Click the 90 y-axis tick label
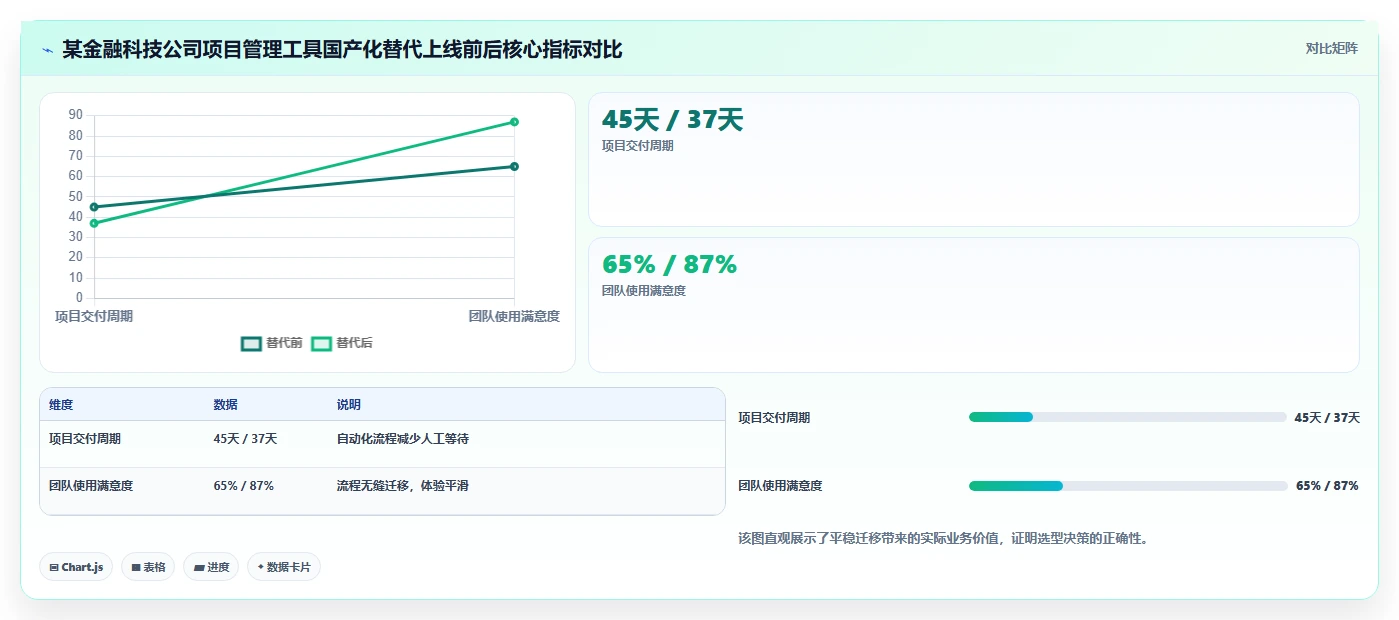Image resolution: width=1399 pixels, height=620 pixels. point(76,115)
